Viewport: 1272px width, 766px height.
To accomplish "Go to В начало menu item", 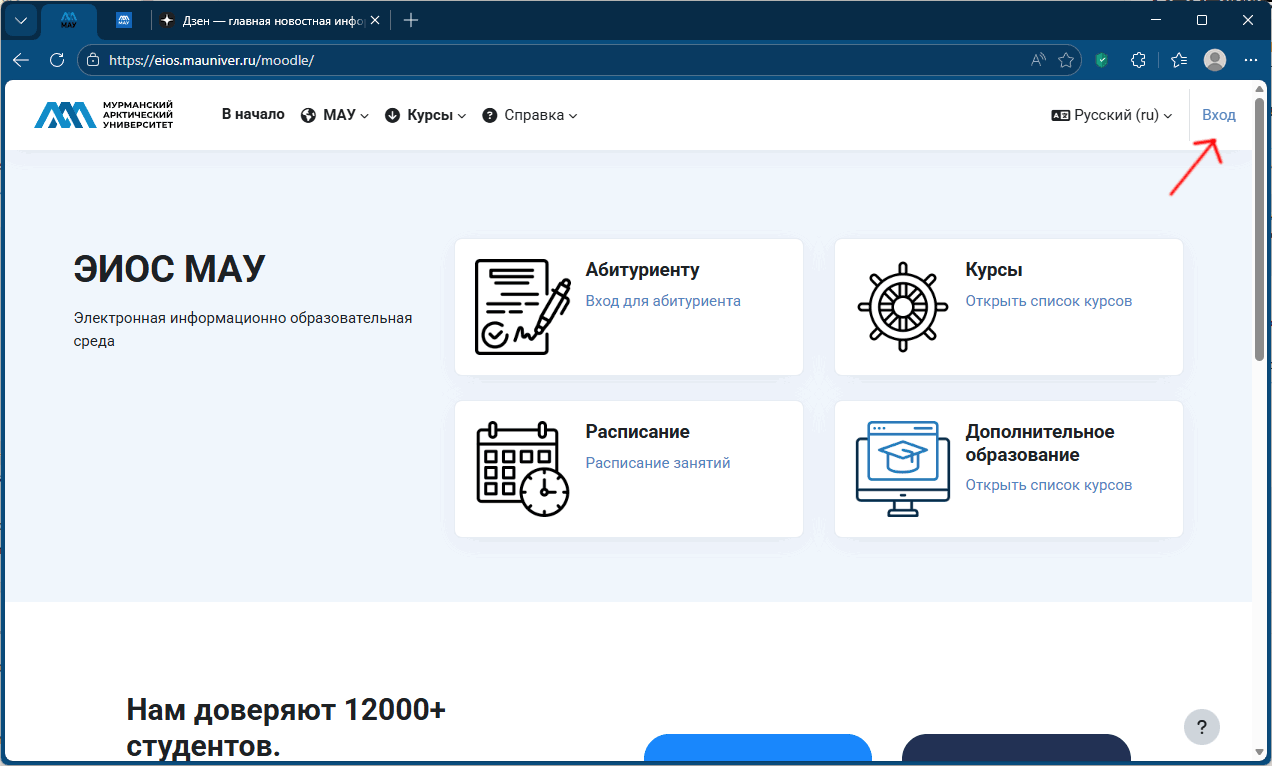I will (x=253, y=115).
